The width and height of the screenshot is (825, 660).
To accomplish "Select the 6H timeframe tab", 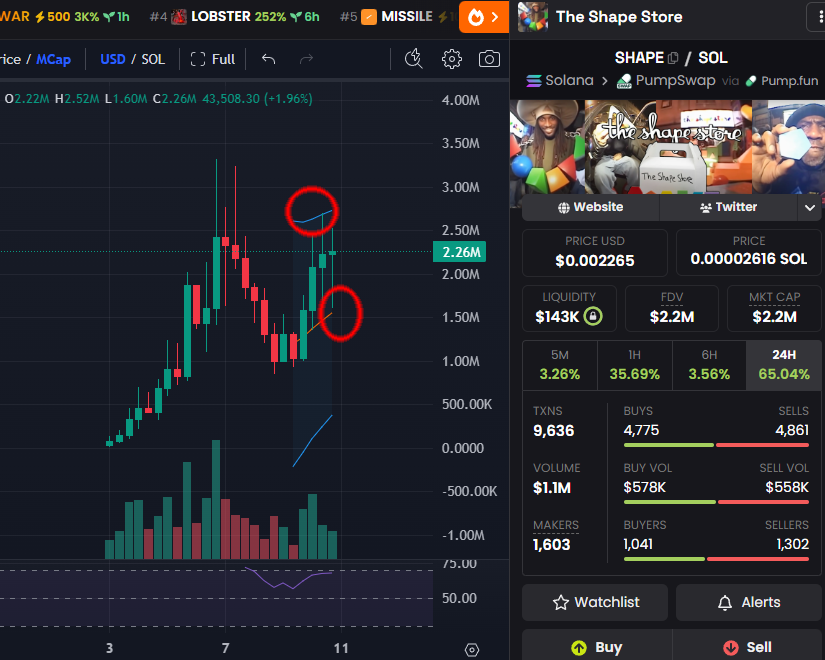I will [x=709, y=365].
